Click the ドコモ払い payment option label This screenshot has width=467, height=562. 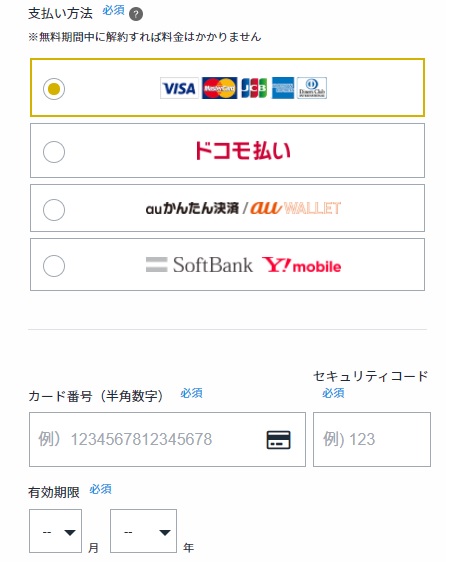(242, 151)
